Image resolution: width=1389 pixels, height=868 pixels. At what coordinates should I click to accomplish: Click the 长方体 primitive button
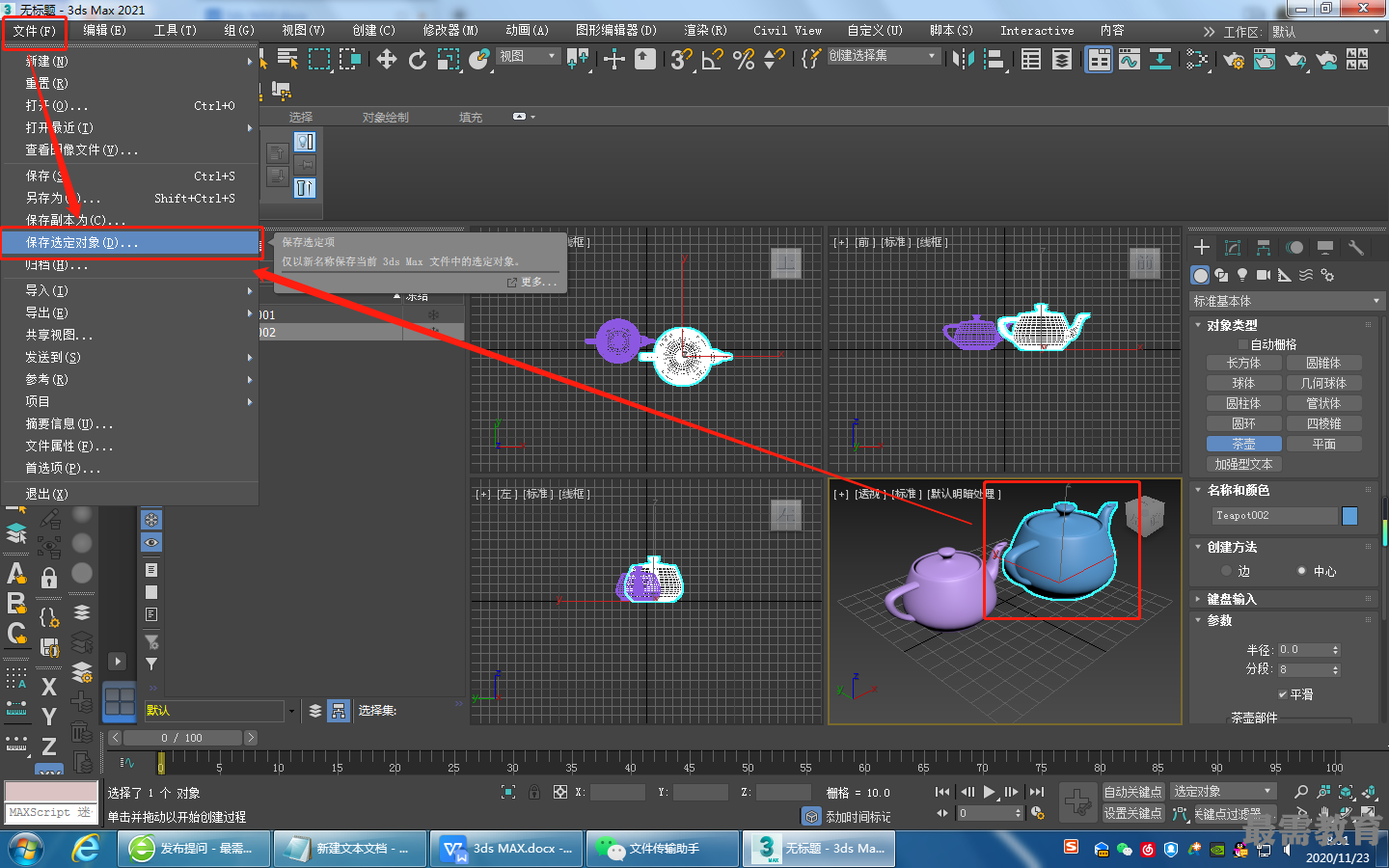point(1244,363)
